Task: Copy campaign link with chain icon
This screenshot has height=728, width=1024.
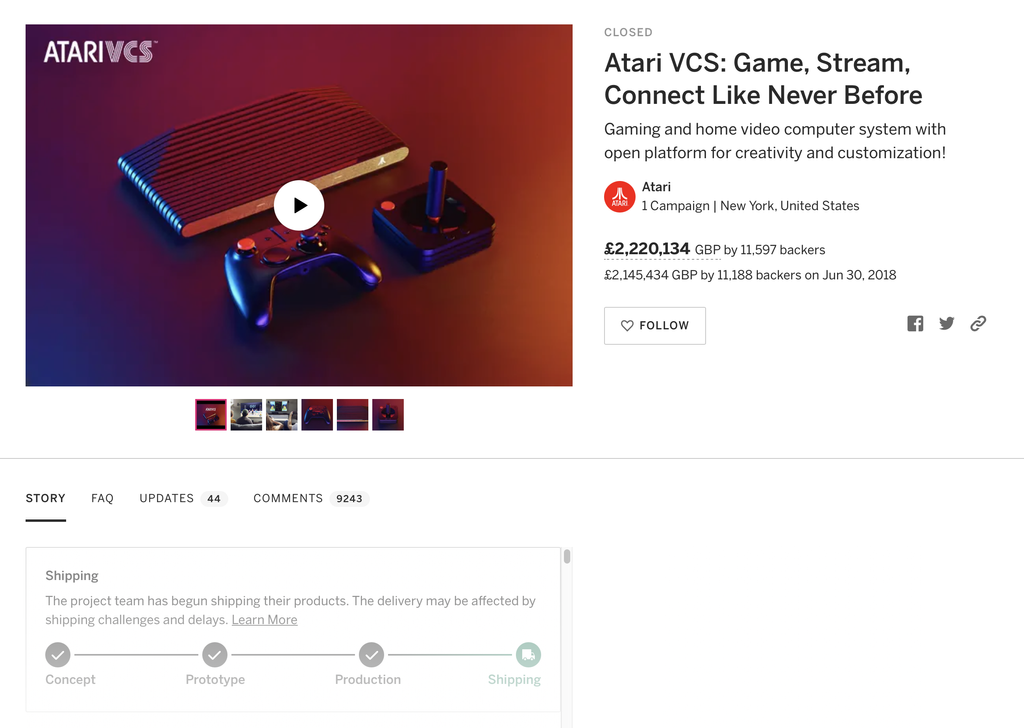Action: pyautogui.click(x=978, y=323)
